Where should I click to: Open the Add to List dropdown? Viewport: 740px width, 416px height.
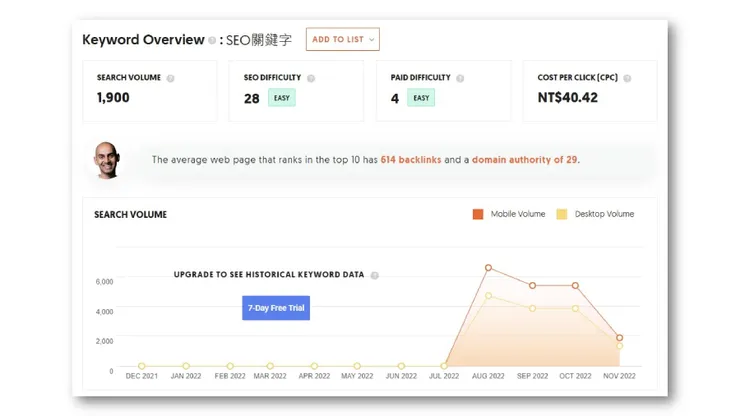tap(343, 40)
